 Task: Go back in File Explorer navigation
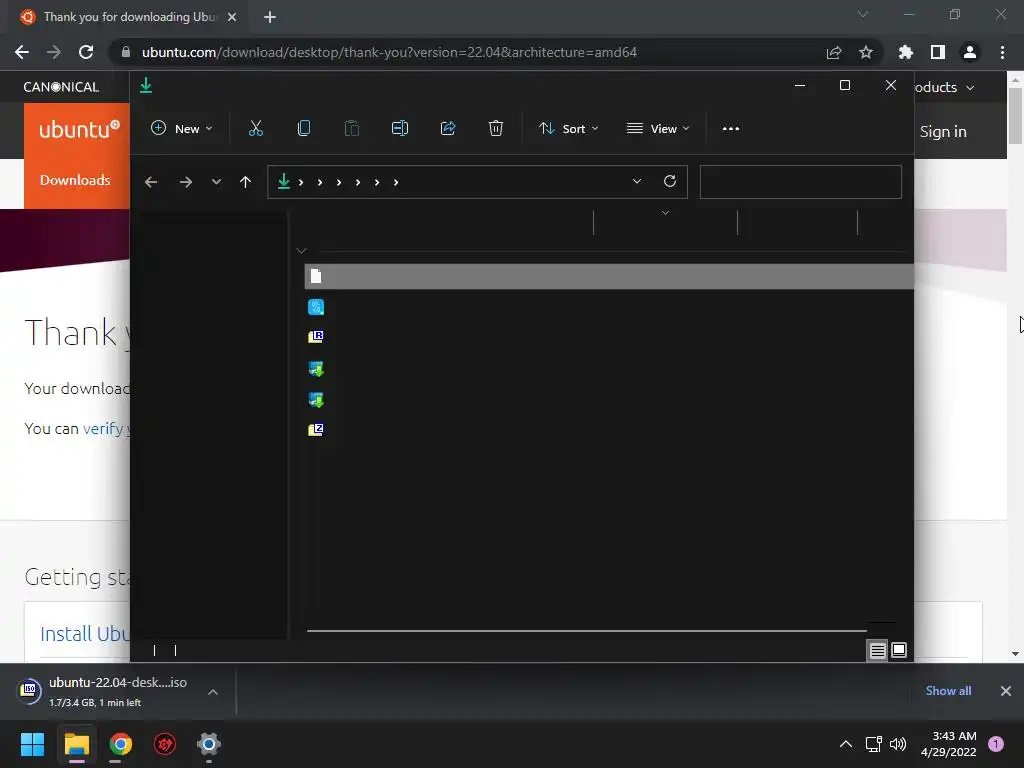click(151, 182)
